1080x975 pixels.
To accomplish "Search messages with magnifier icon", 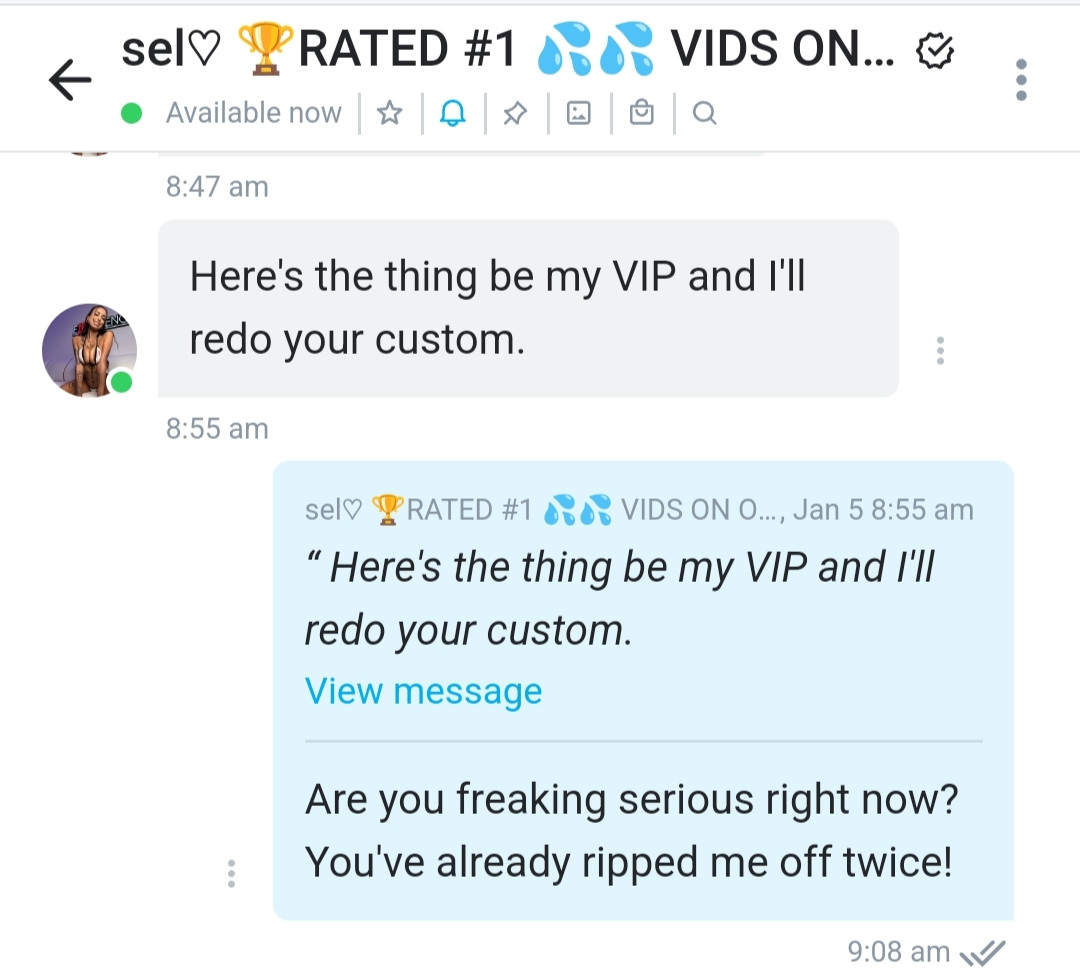I will [x=704, y=112].
